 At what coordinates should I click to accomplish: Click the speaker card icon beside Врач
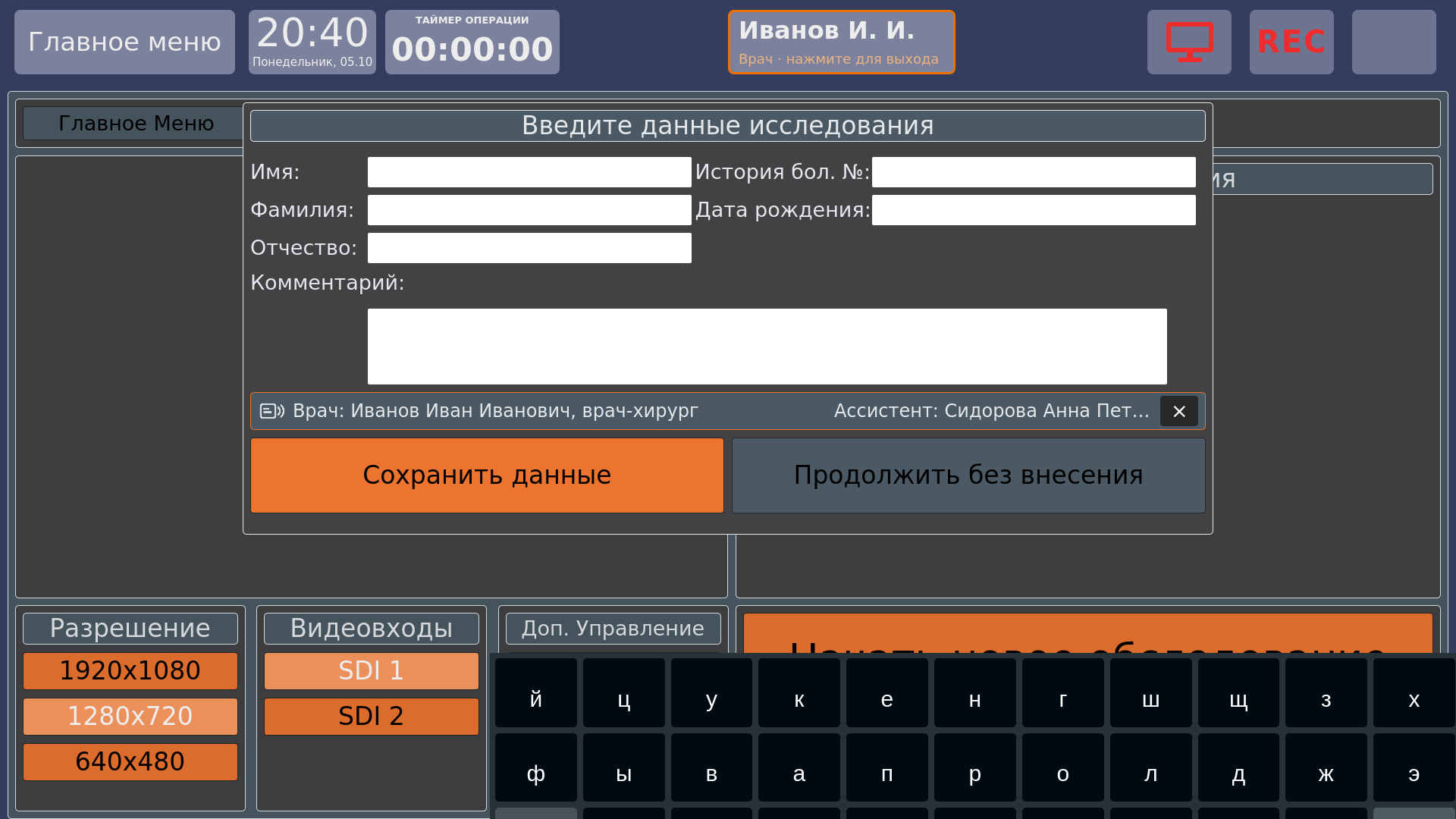coord(272,411)
